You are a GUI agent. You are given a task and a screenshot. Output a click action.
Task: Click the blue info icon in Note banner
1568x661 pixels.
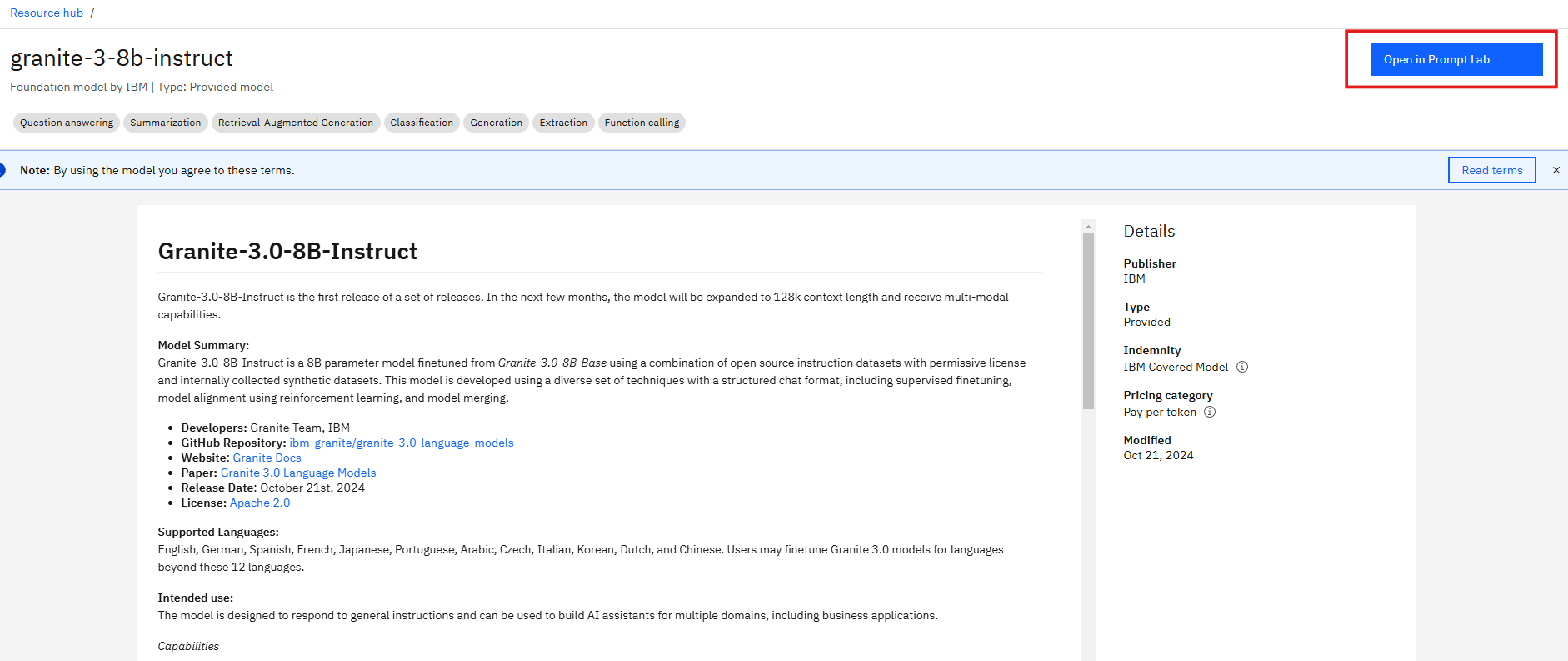[x=2, y=170]
